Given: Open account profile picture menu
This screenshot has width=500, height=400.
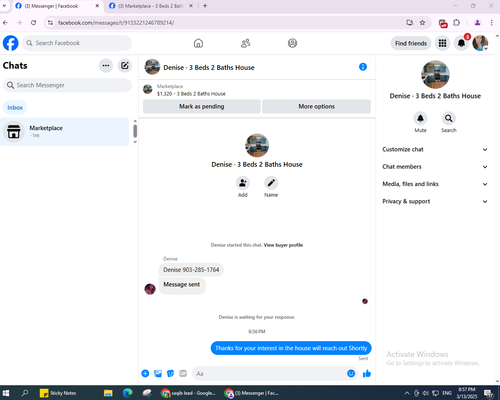Looking at the screenshot, I should coord(480,43).
